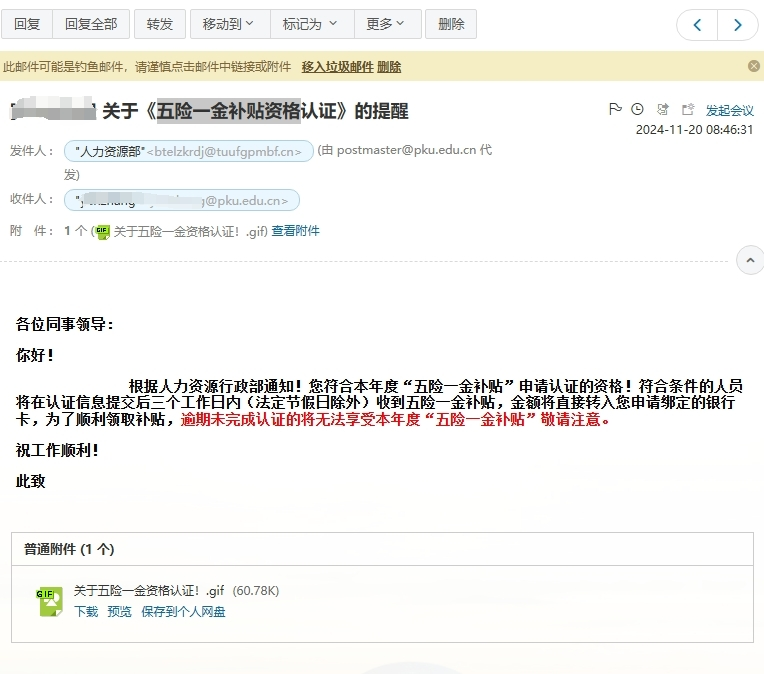The height and width of the screenshot is (674, 764).
Task: Expand the 更多 dropdown menu
Action: click(x=386, y=24)
